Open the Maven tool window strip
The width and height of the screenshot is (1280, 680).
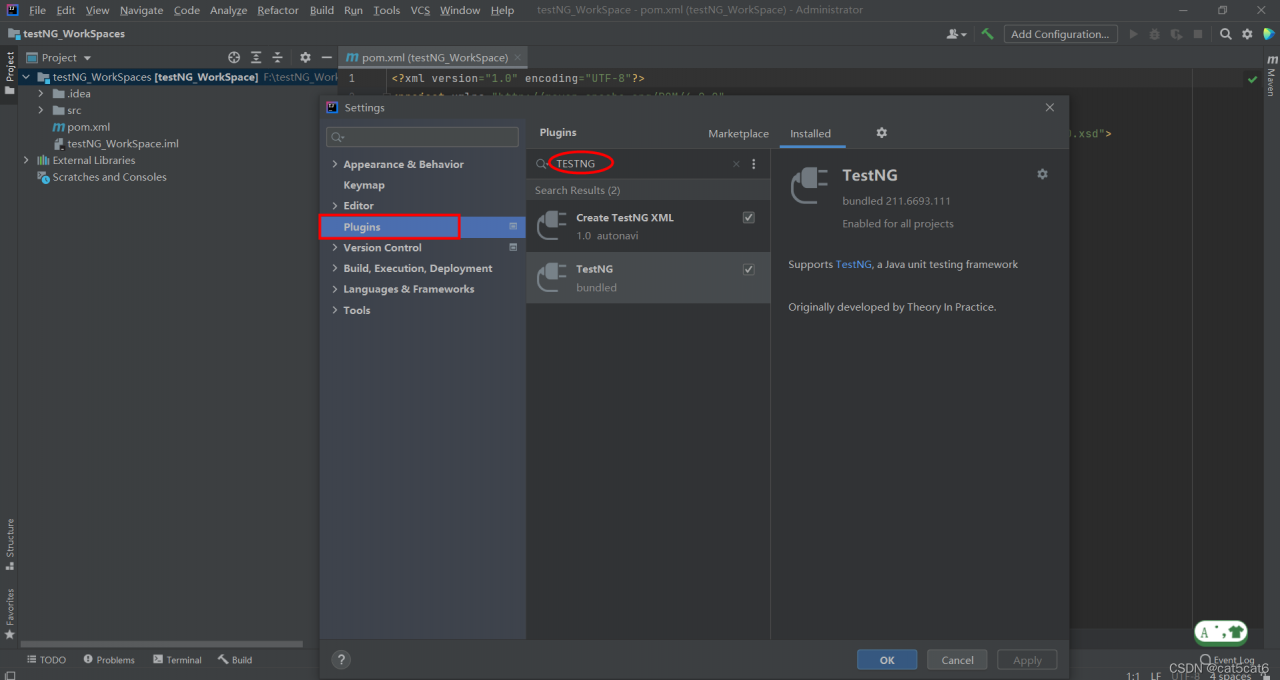(x=1271, y=75)
